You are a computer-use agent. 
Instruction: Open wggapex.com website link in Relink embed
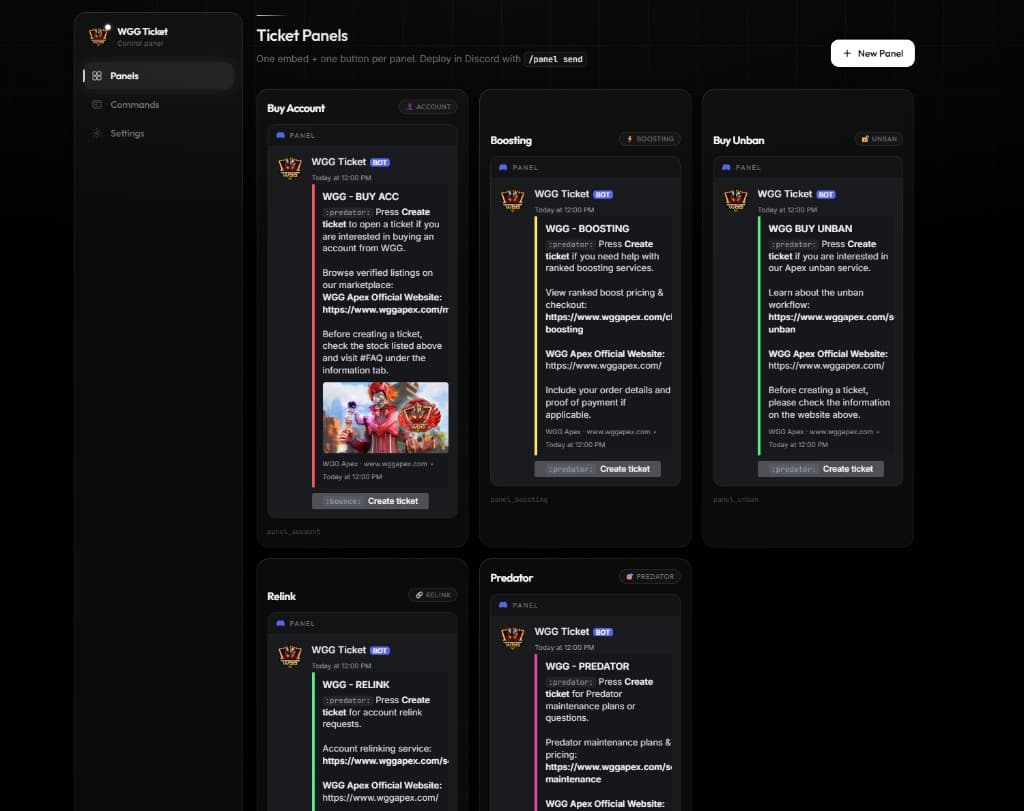click(380, 797)
